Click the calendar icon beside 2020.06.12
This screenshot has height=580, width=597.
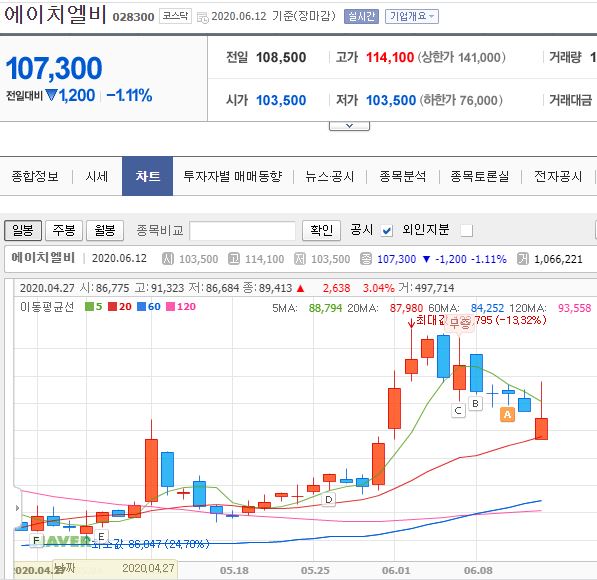tap(203, 17)
